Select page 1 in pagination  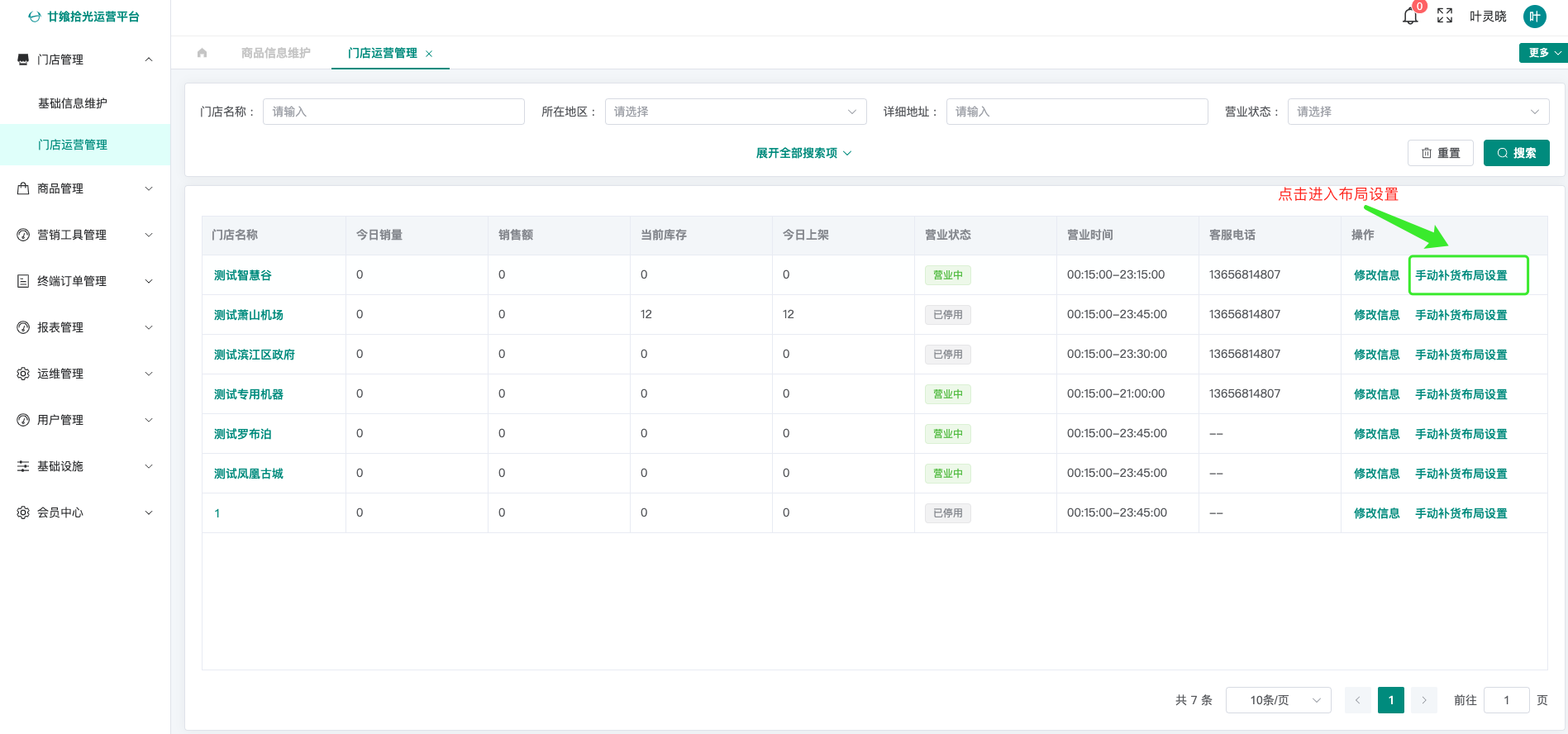point(1391,700)
